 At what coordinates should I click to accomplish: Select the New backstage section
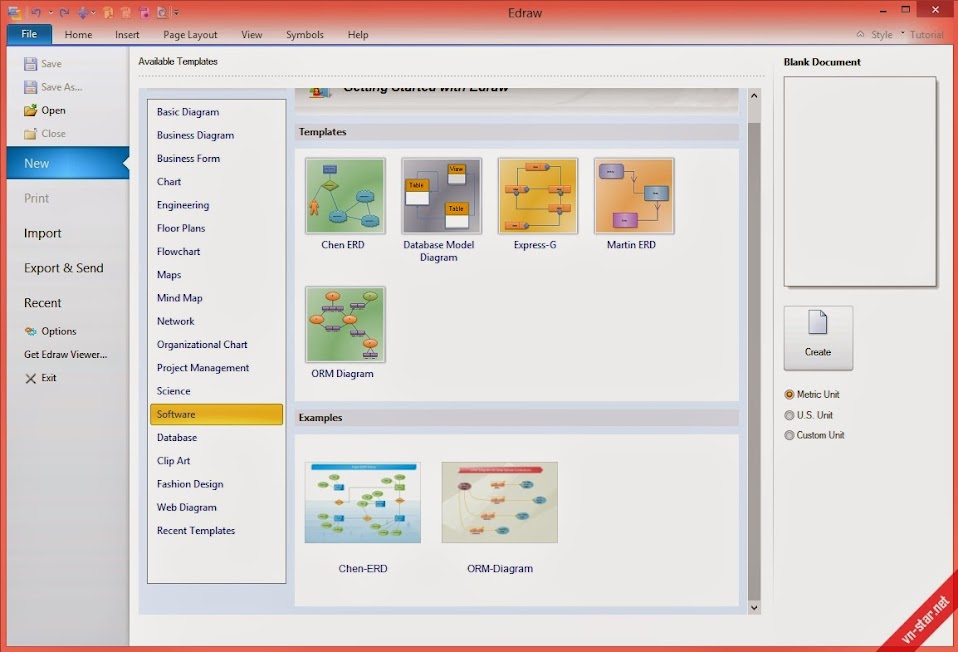tap(68, 163)
